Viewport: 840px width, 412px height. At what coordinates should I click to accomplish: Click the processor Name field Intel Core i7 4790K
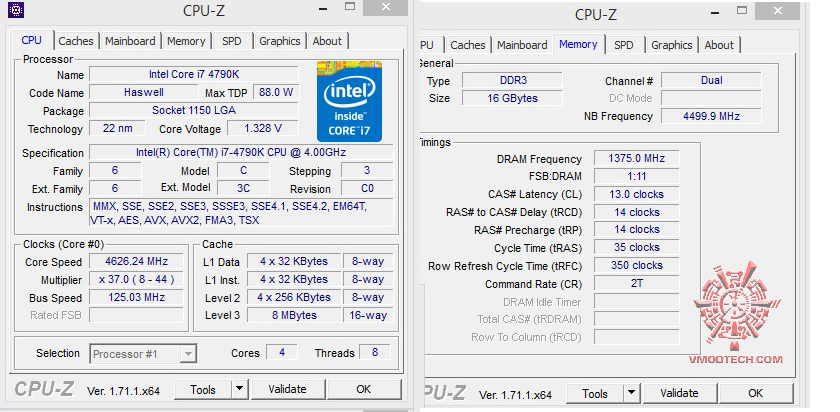point(194,74)
